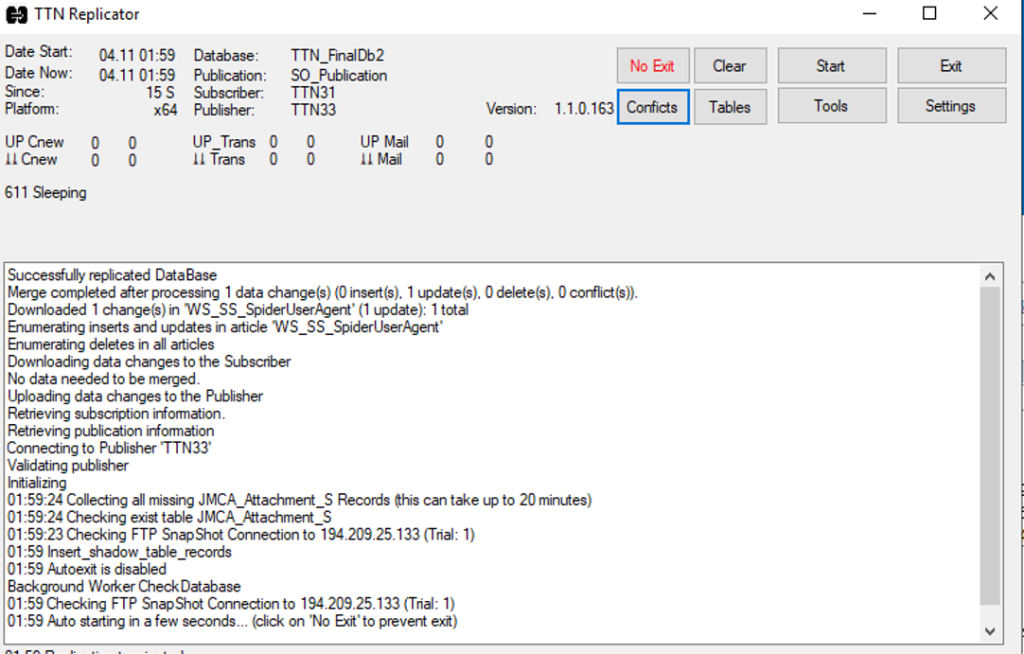Open the Tables button
Screen dimensions: 1024x654
click(x=729, y=107)
